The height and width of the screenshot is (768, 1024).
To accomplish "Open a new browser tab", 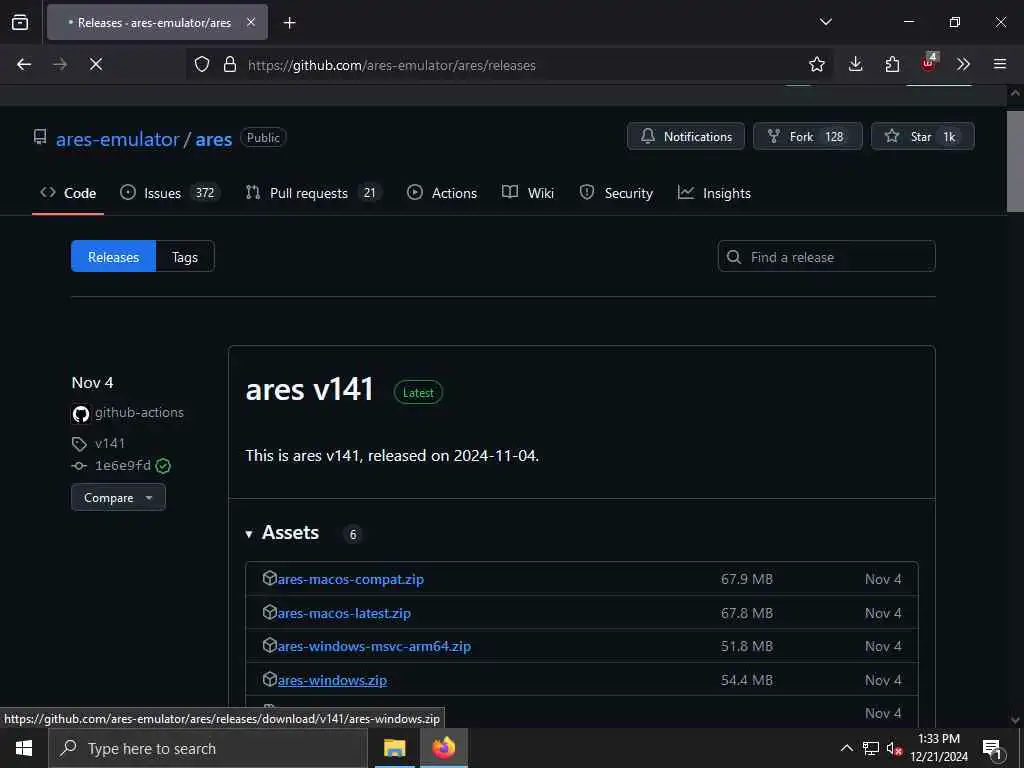I will pos(289,23).
